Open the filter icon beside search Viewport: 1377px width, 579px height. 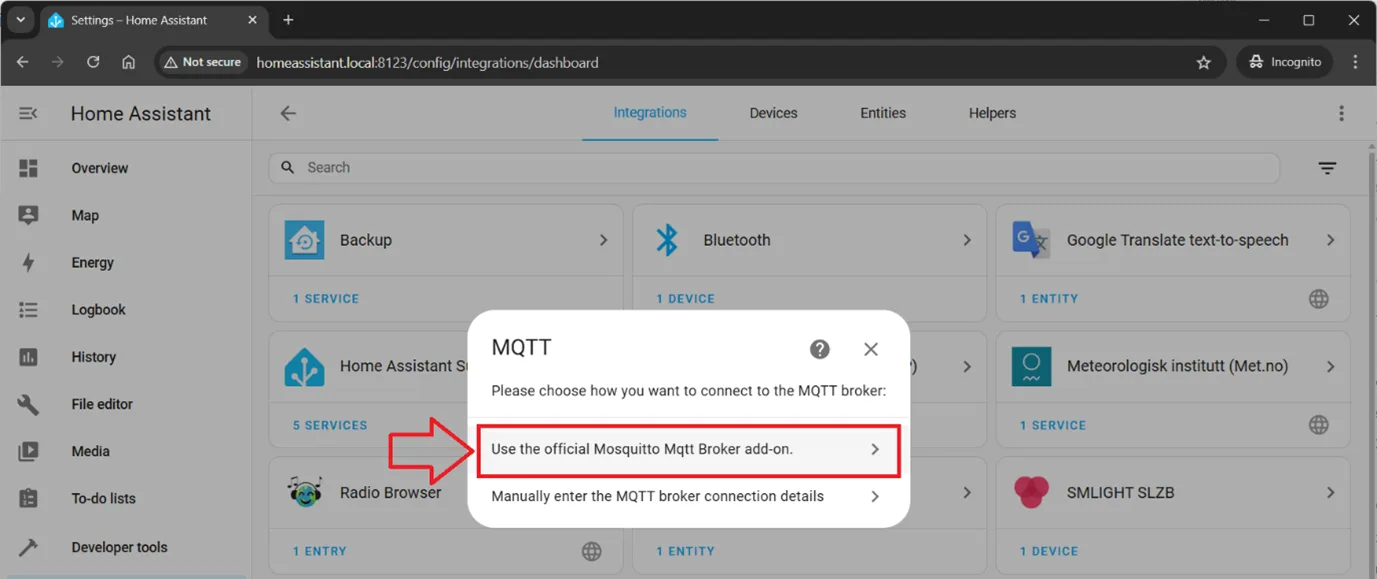pyautogui.click(x=1327, y=168)
